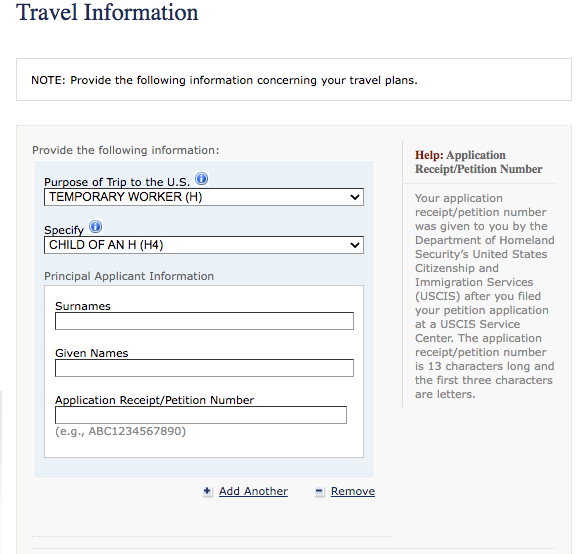The image size is (579, 554).
Task: Click the Purpose of Trip to the U.S. label
Action: [117, 182]
